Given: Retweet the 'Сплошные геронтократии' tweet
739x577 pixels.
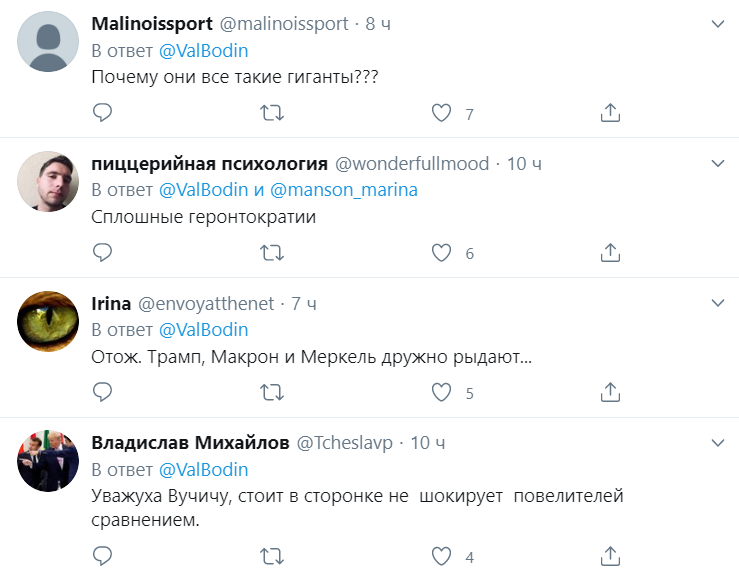Looking at the screenshot, I should pyautogui.click(x=271, y=253).
